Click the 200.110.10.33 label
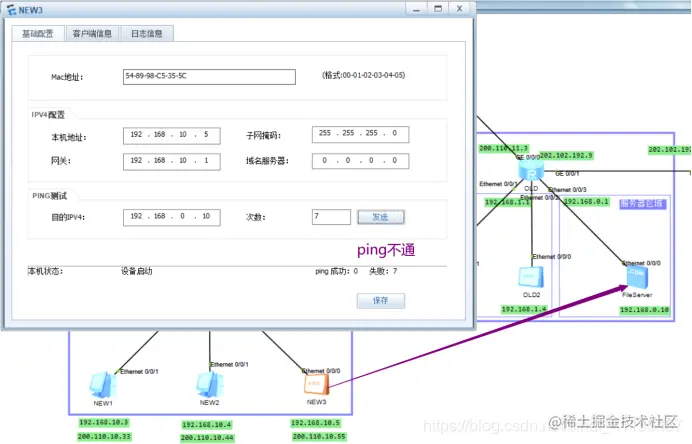This screenshot has width=692, height=444. coord(104,436)
